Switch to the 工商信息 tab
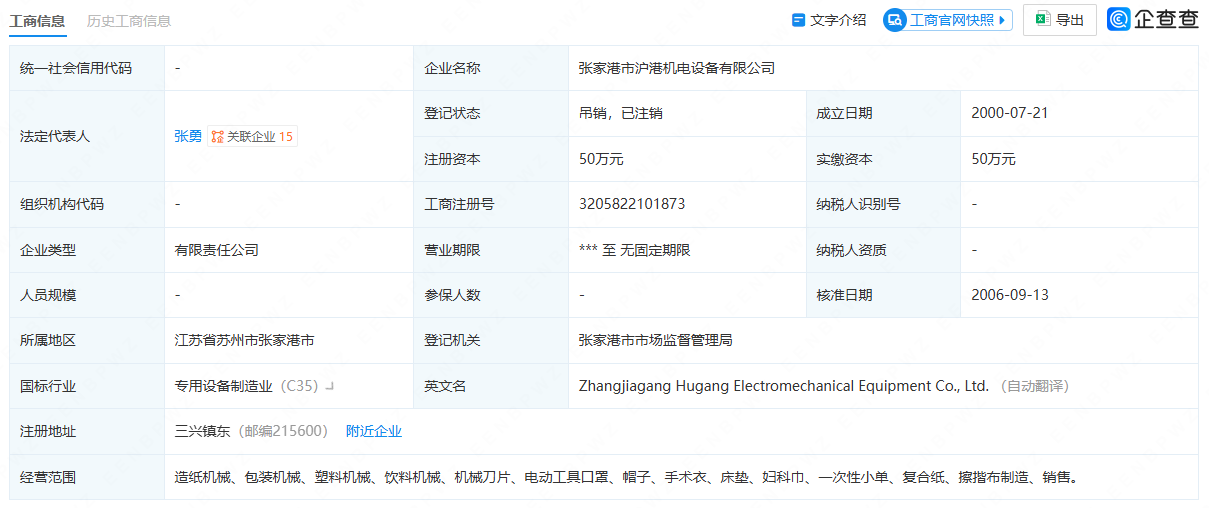Viewport: 1209px width, 508px height. point(37,20)
